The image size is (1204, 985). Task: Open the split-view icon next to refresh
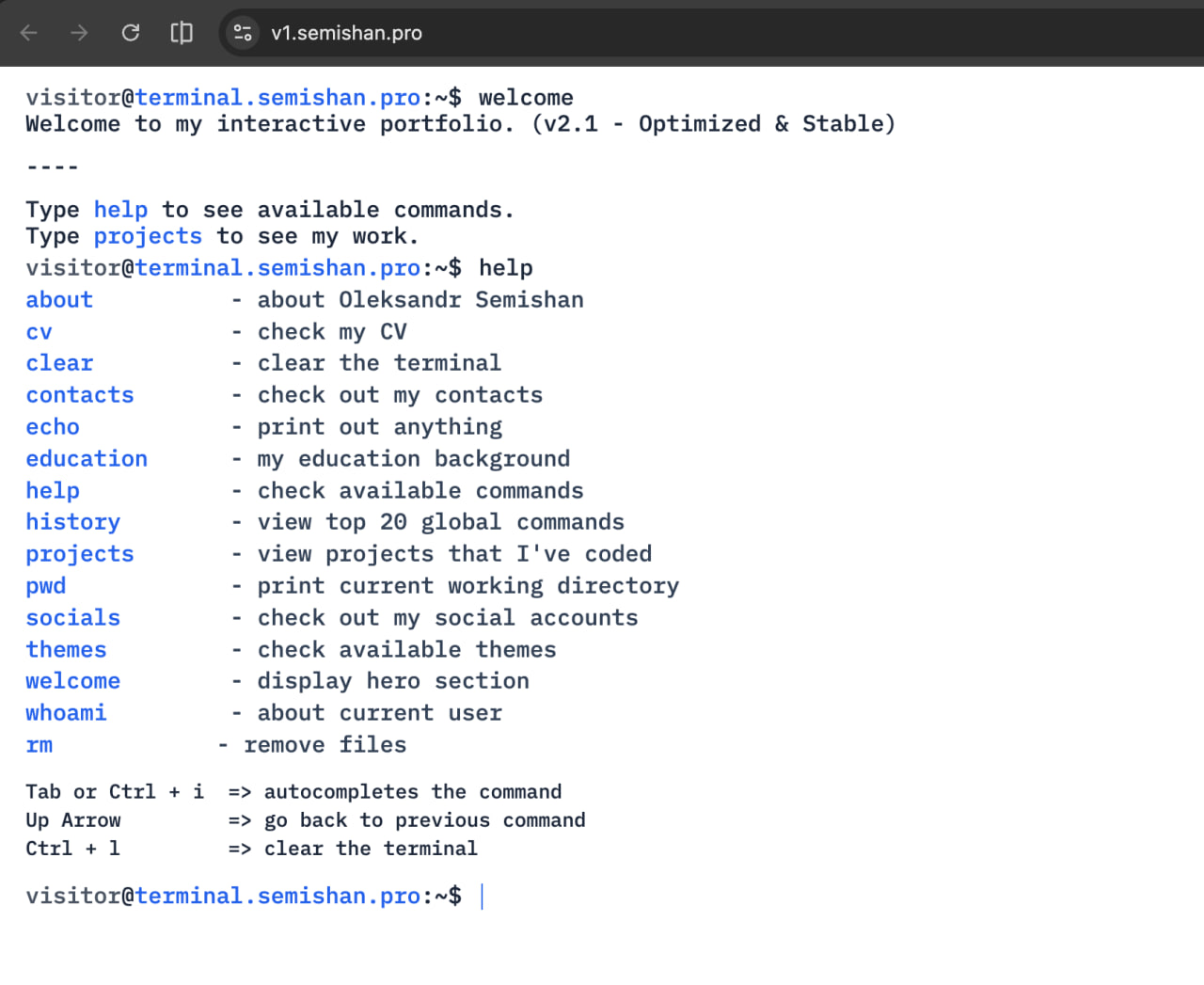(x=181, y=32)
